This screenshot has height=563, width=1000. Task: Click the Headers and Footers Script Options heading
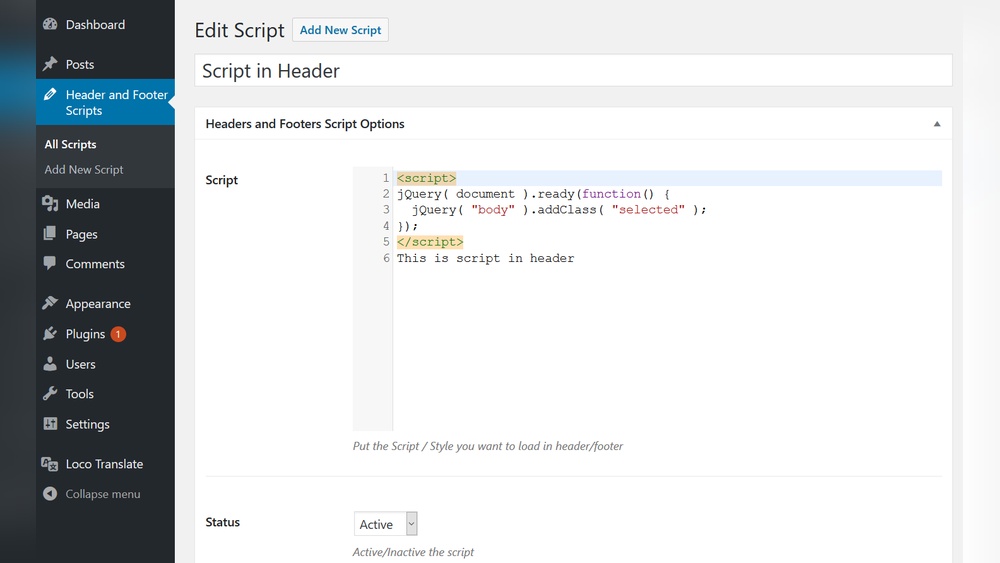click(x=305, y=124)
